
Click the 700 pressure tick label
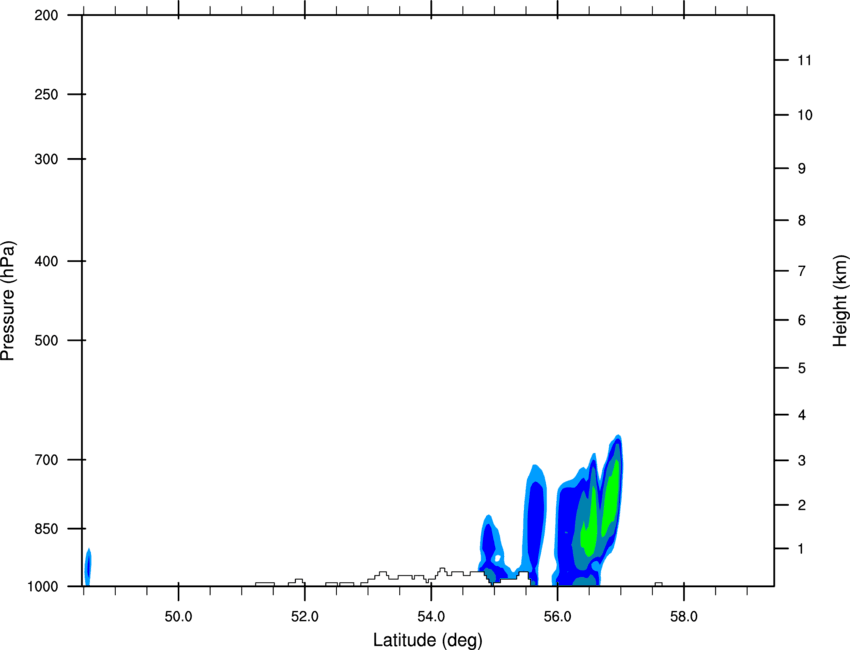click(47, 460)
